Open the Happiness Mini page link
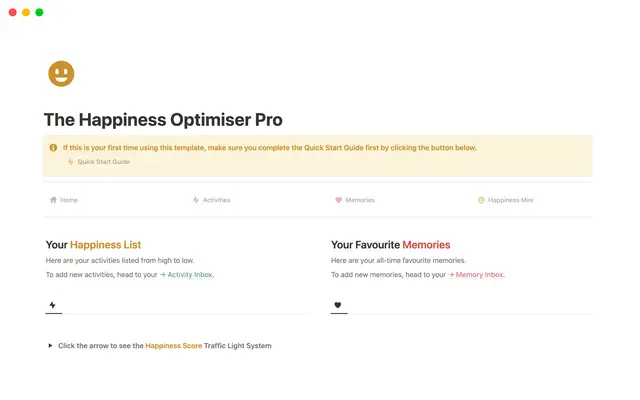 [510, 200]
